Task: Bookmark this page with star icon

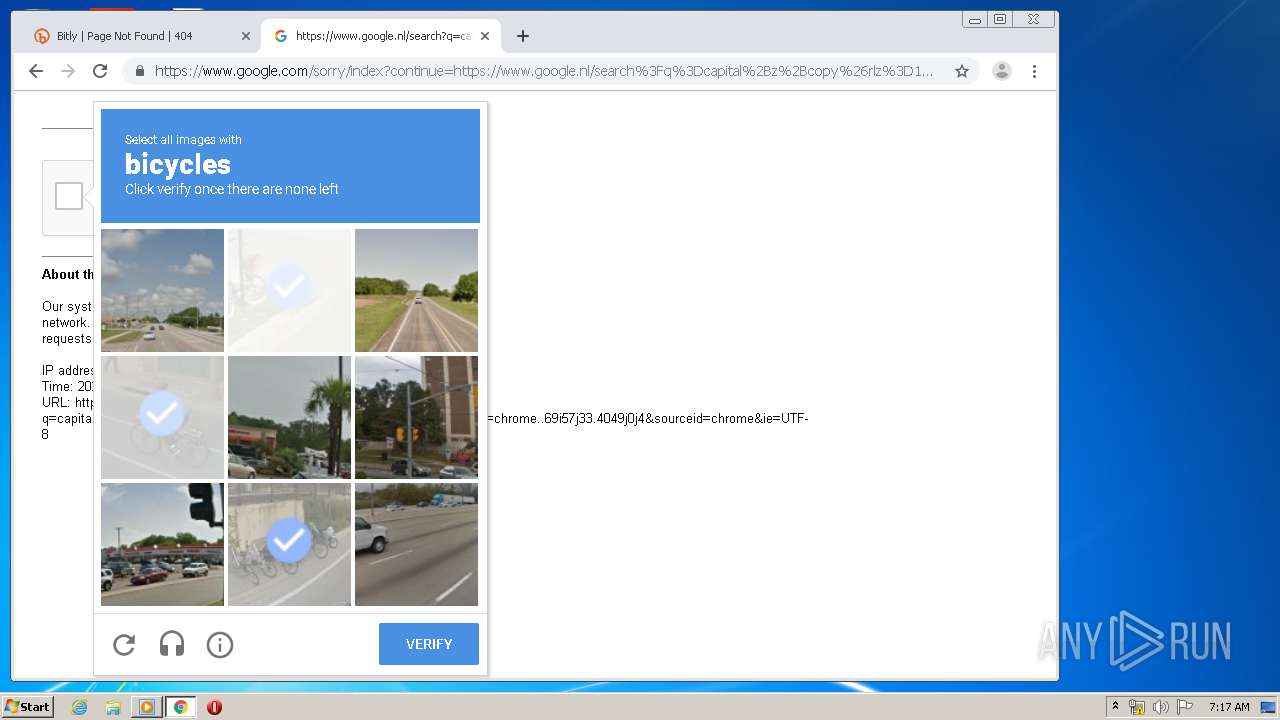Action: (x=962, y=71)
